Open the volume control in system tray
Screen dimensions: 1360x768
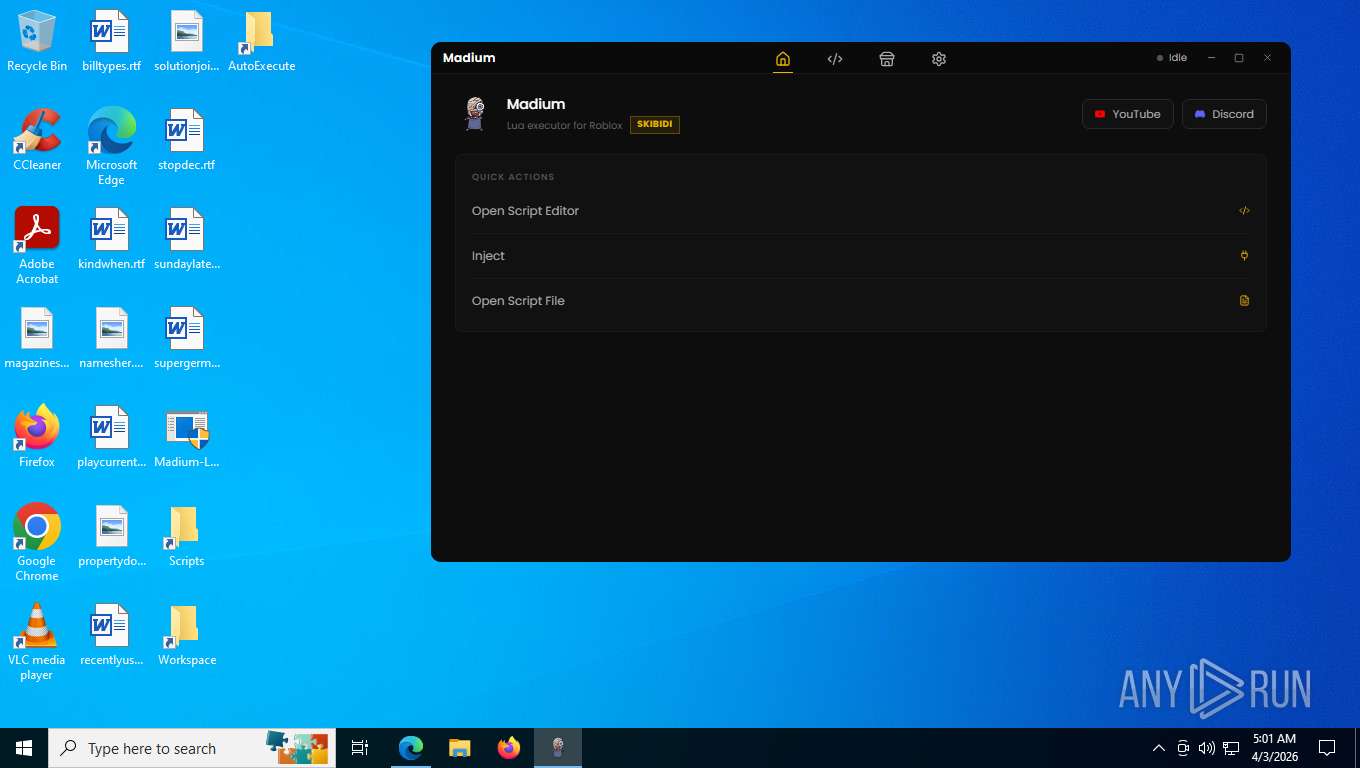pos(1207,748)
